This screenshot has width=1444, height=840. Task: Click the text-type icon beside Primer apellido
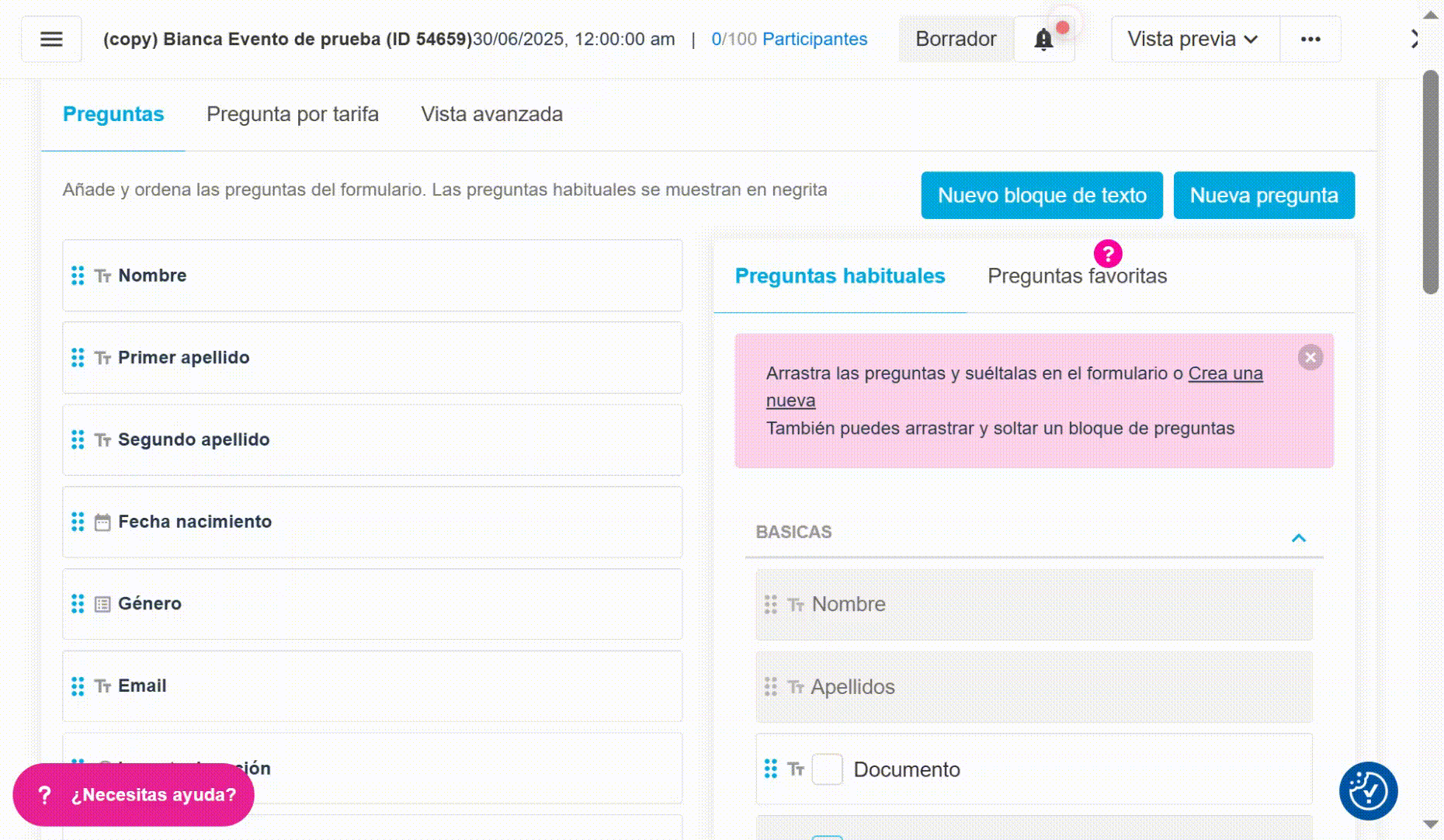(x=102, y=358)
